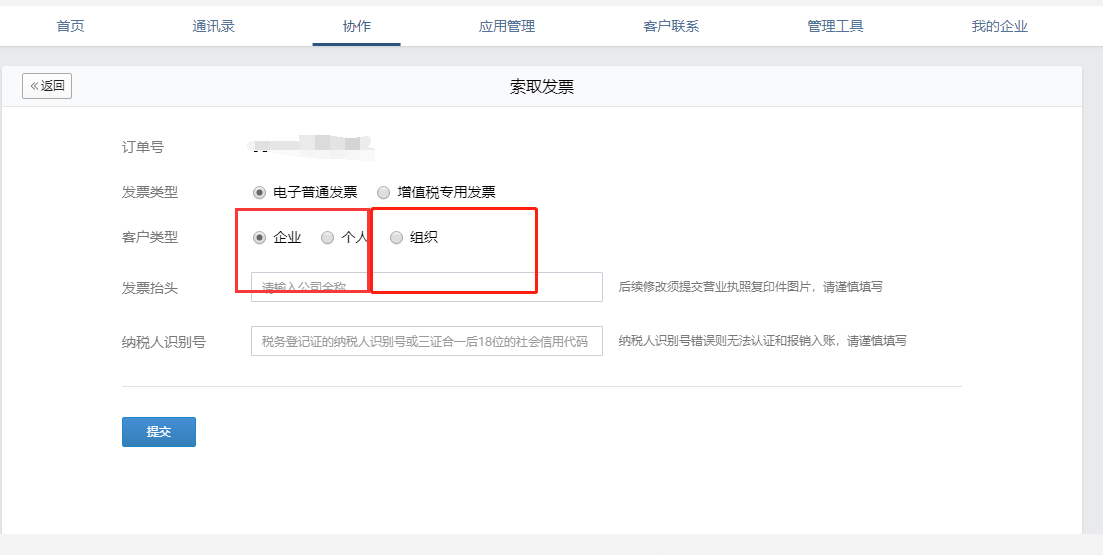Select the 协作 tab
Image resolution: width=1103 pixels, height=555 pixels.
[356, 26]
